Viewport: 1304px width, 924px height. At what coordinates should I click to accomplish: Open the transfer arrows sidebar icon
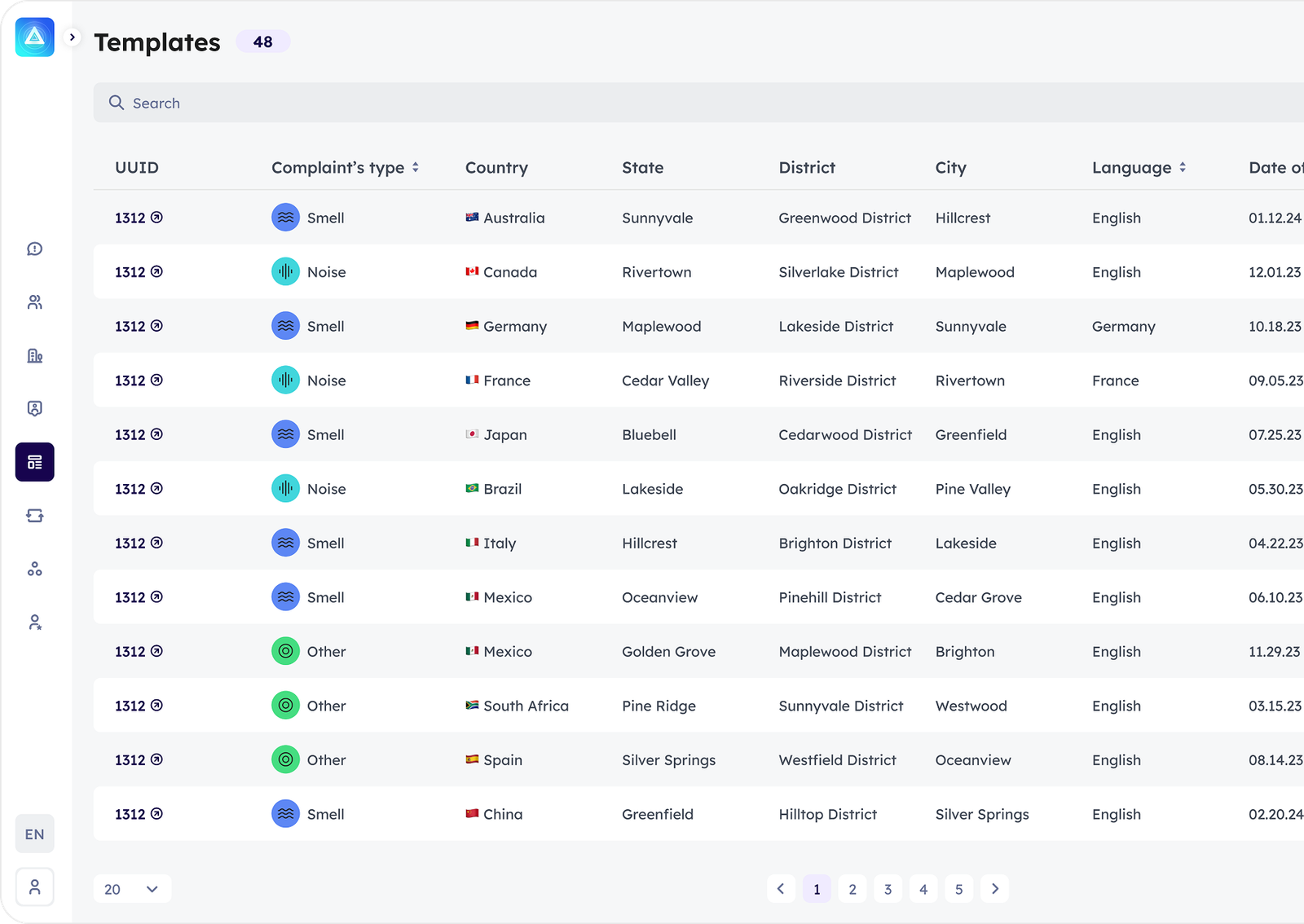click(x=34, y=516)
